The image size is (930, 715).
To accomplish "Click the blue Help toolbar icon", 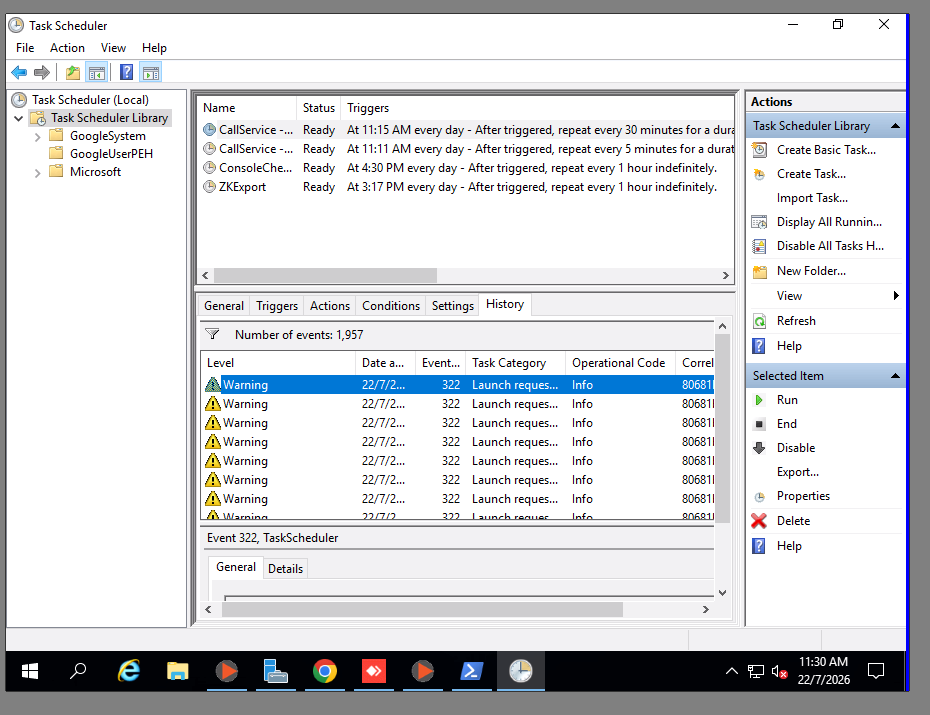I will pos(126,72).
